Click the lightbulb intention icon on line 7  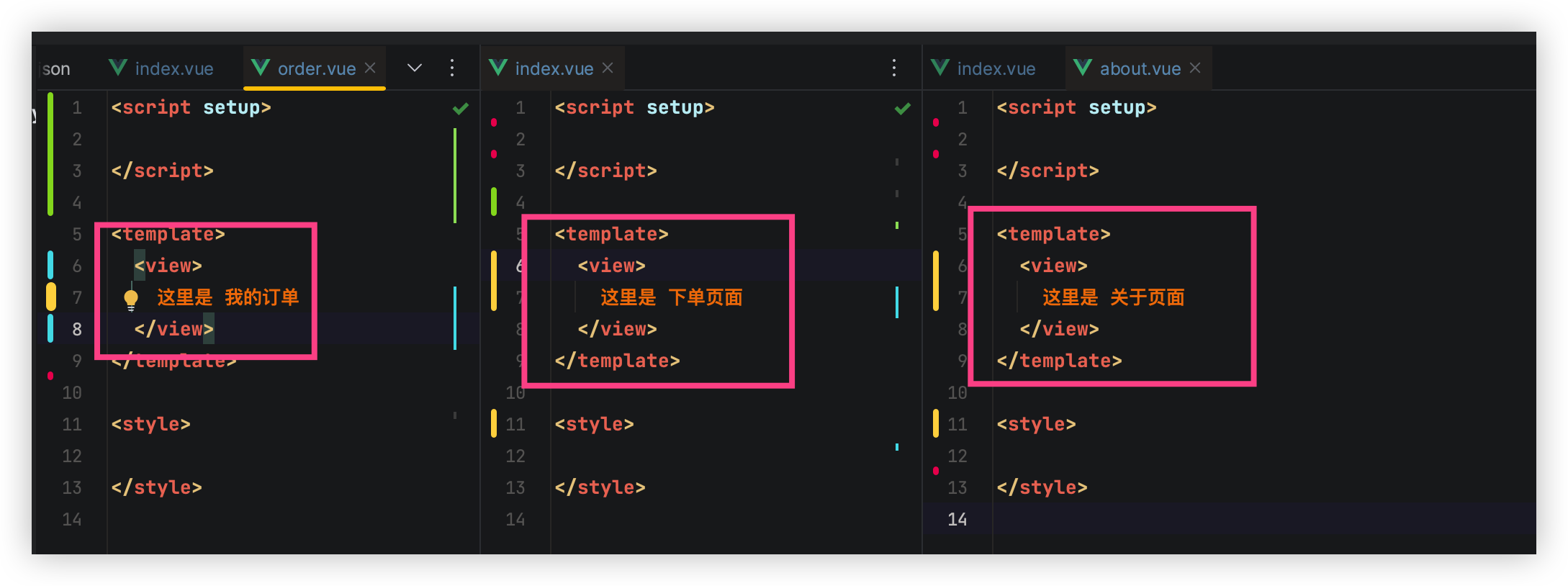tap(131, 299)
